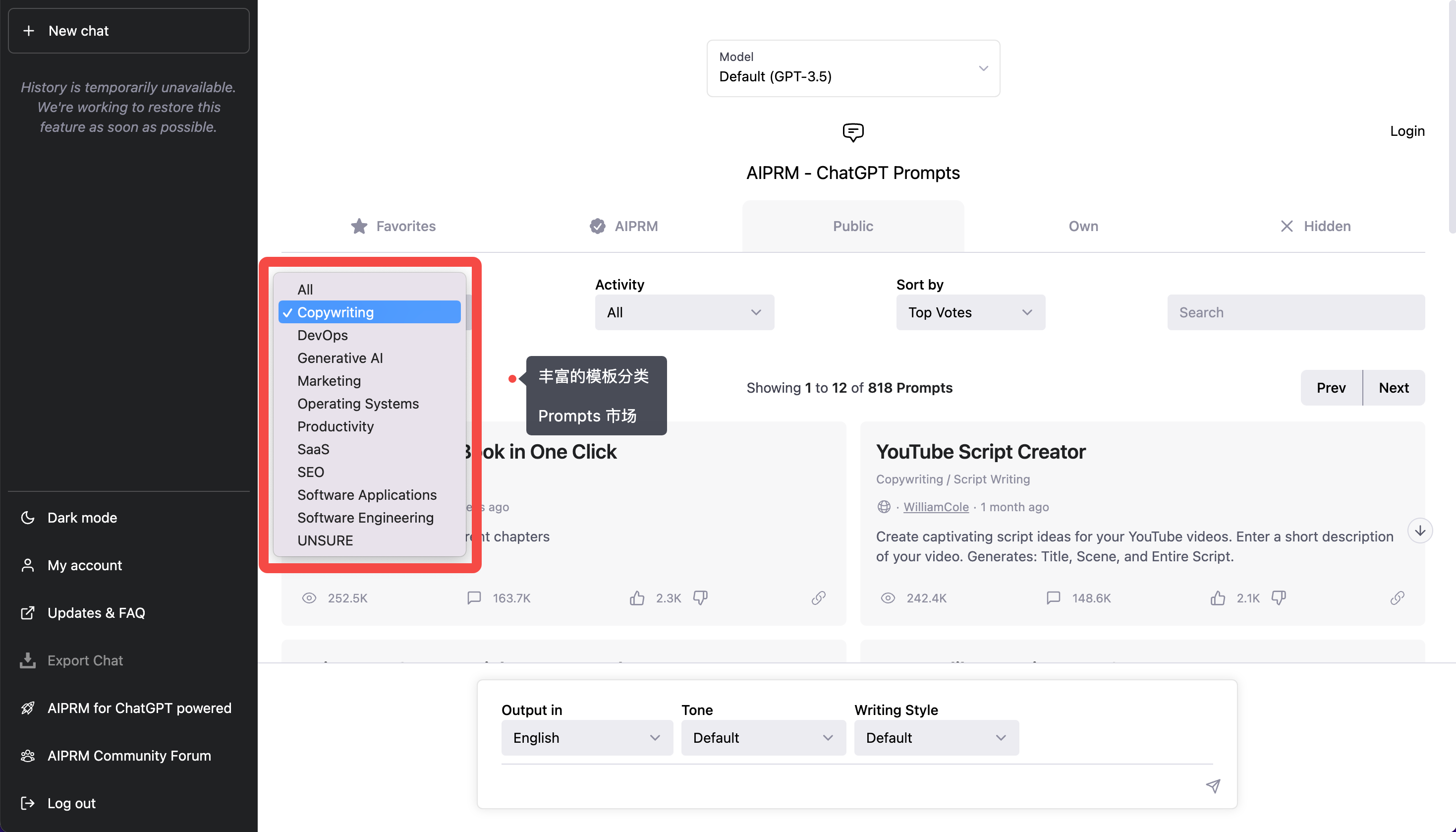Choose Productivity topic option

pos(369,426)
